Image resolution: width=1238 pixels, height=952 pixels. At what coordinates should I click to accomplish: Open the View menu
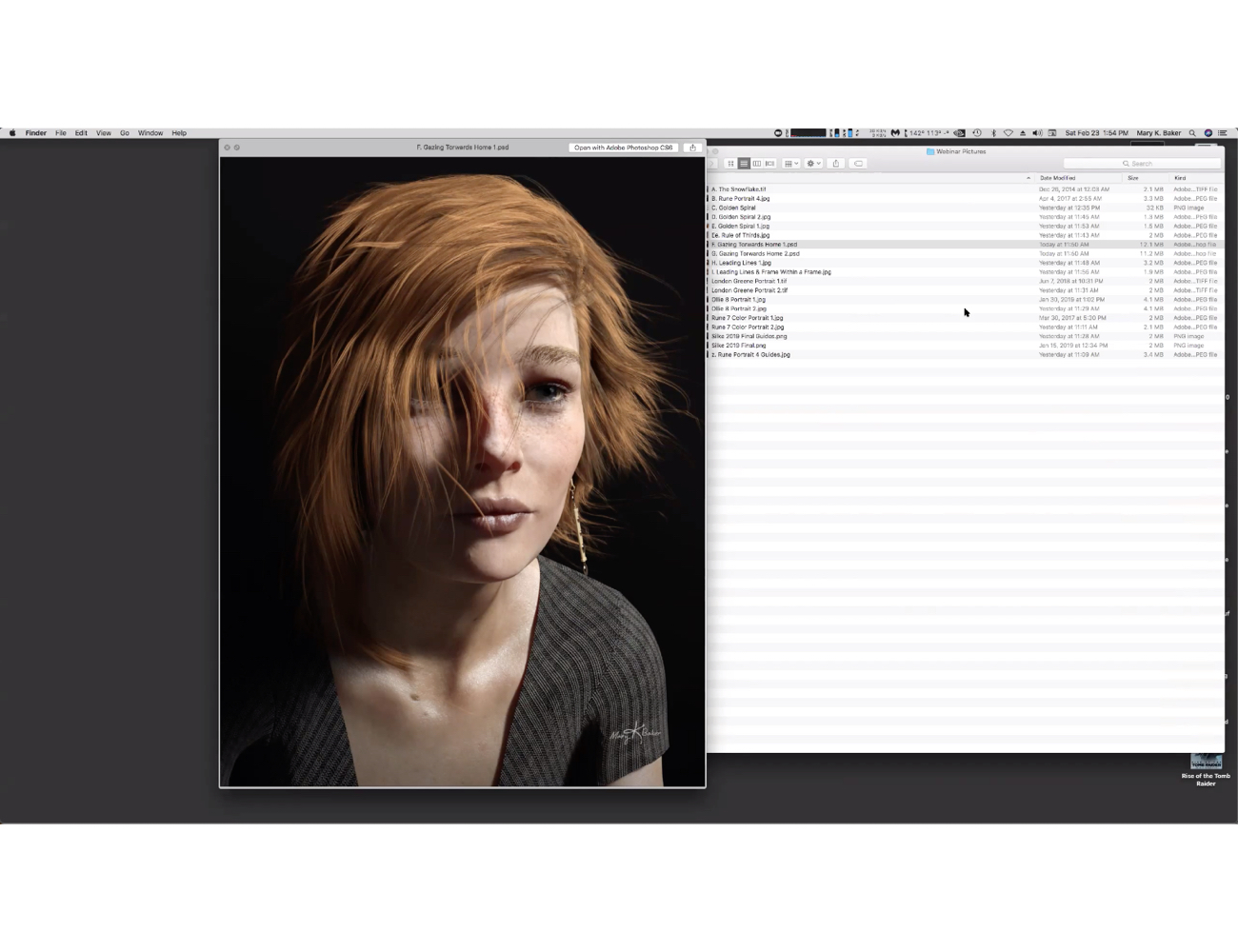point(104,133)
